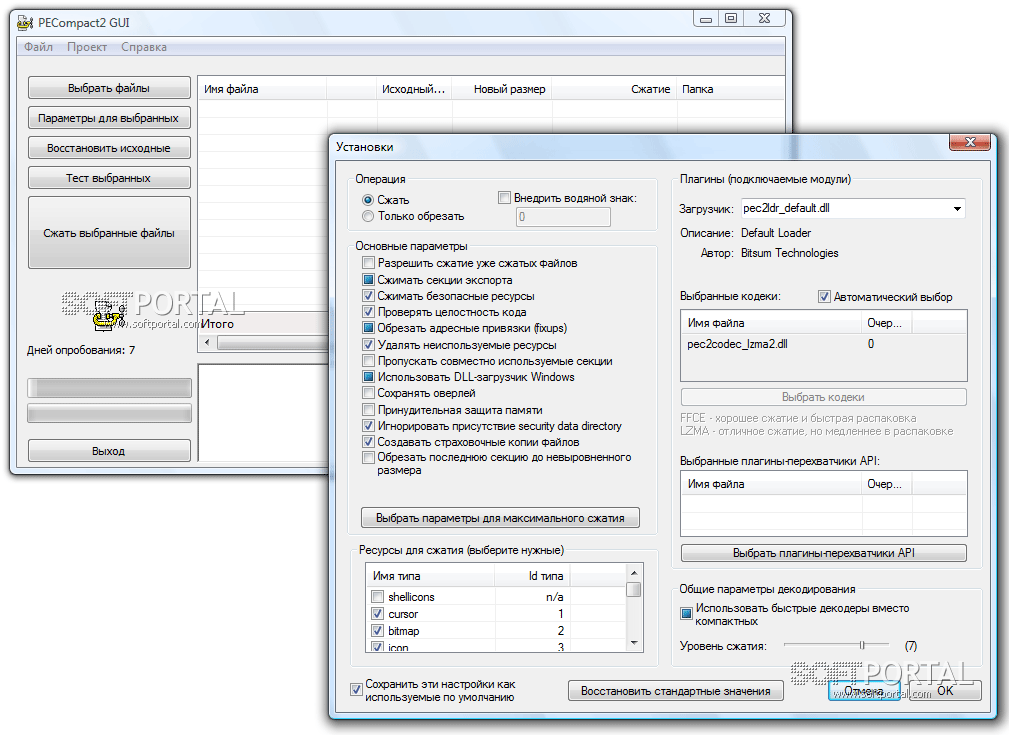Sort by Имя файла column in main window
The width and height of the screenshot is (1009, 735).
coord(262,89)
